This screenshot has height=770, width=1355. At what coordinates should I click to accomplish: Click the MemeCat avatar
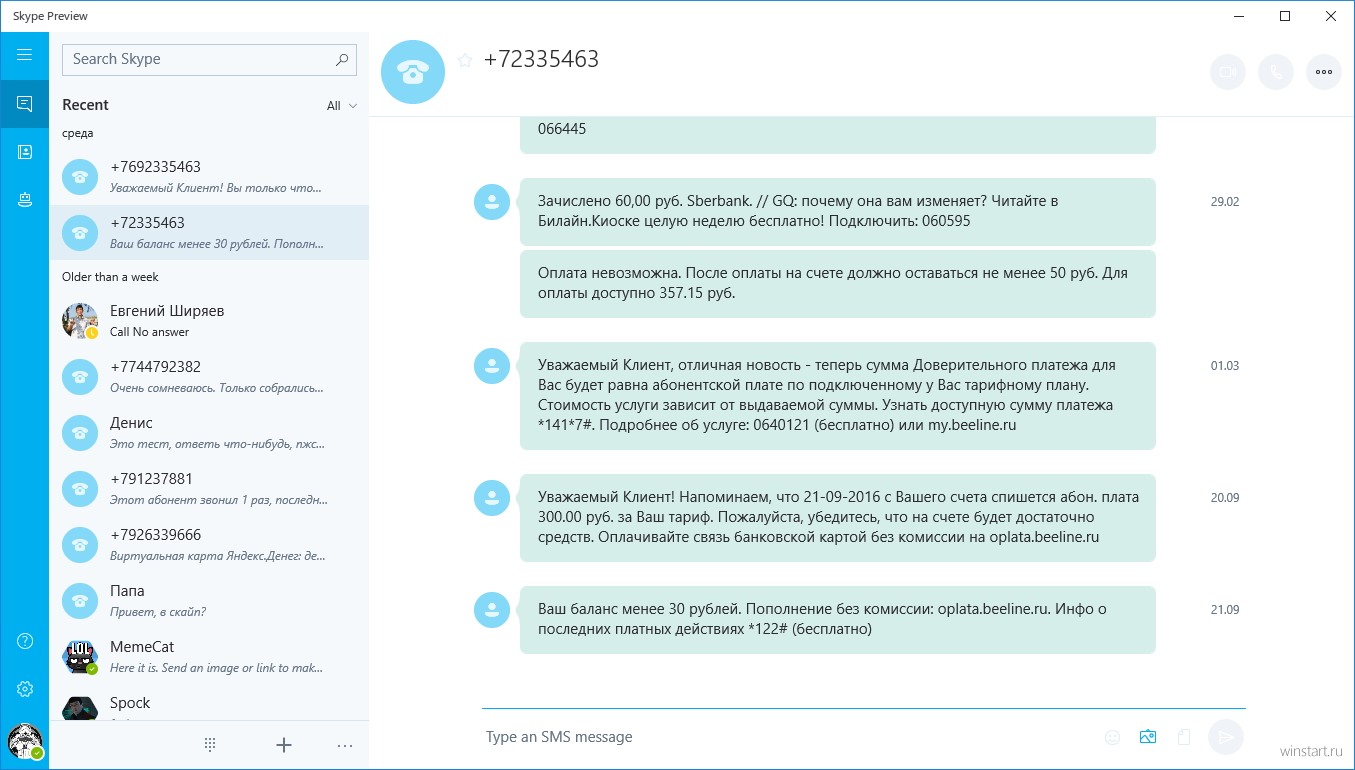[80, 657]
